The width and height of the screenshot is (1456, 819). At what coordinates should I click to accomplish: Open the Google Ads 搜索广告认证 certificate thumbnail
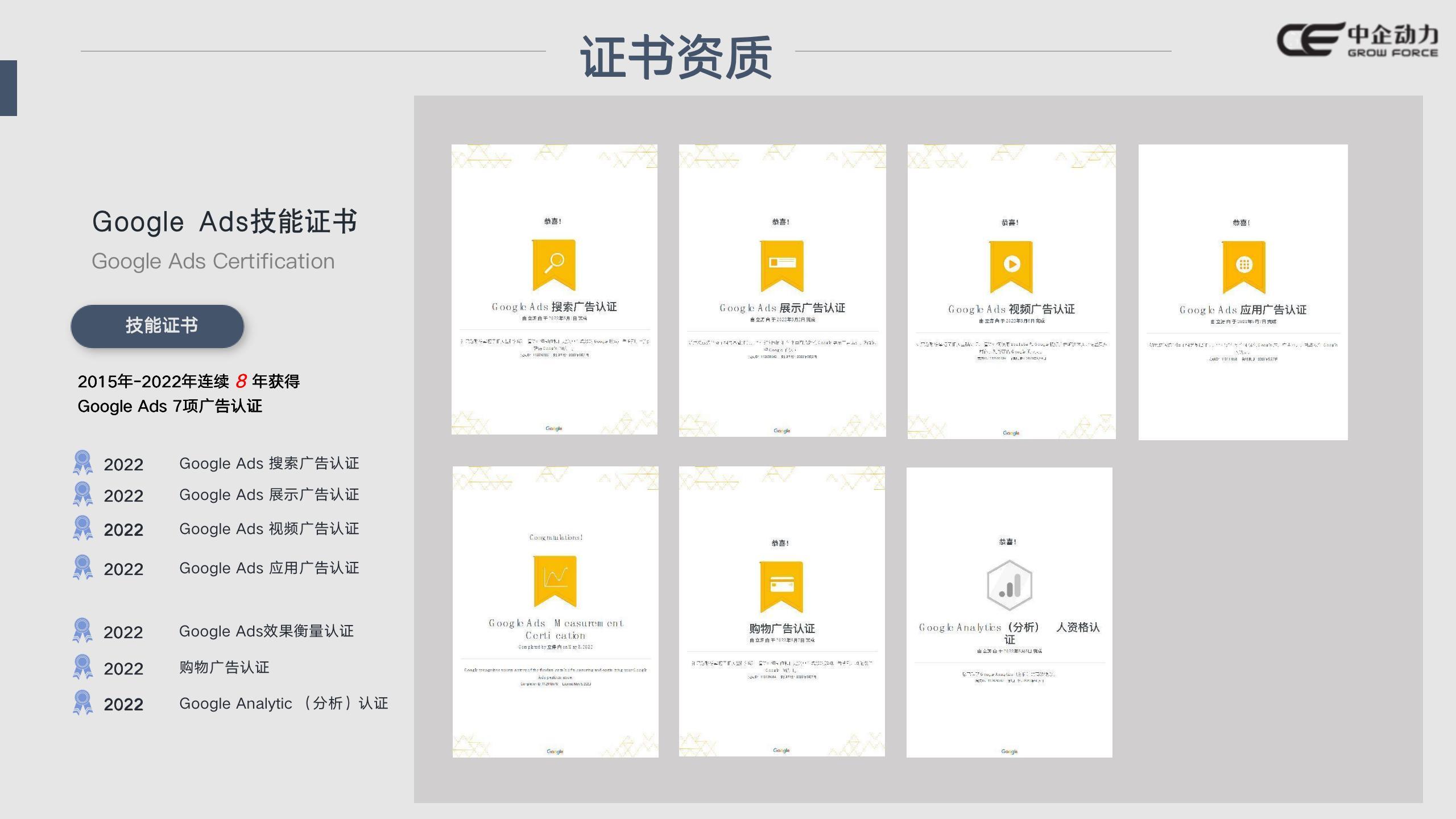pos(555,289)
